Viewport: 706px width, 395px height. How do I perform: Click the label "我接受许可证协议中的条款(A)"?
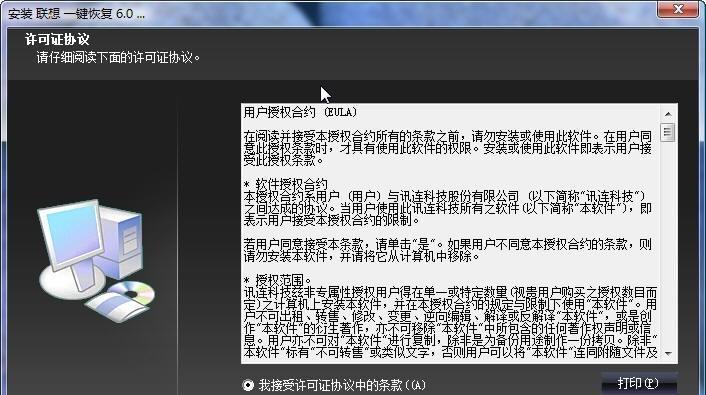pyautogui.click(x=342, y=385)
